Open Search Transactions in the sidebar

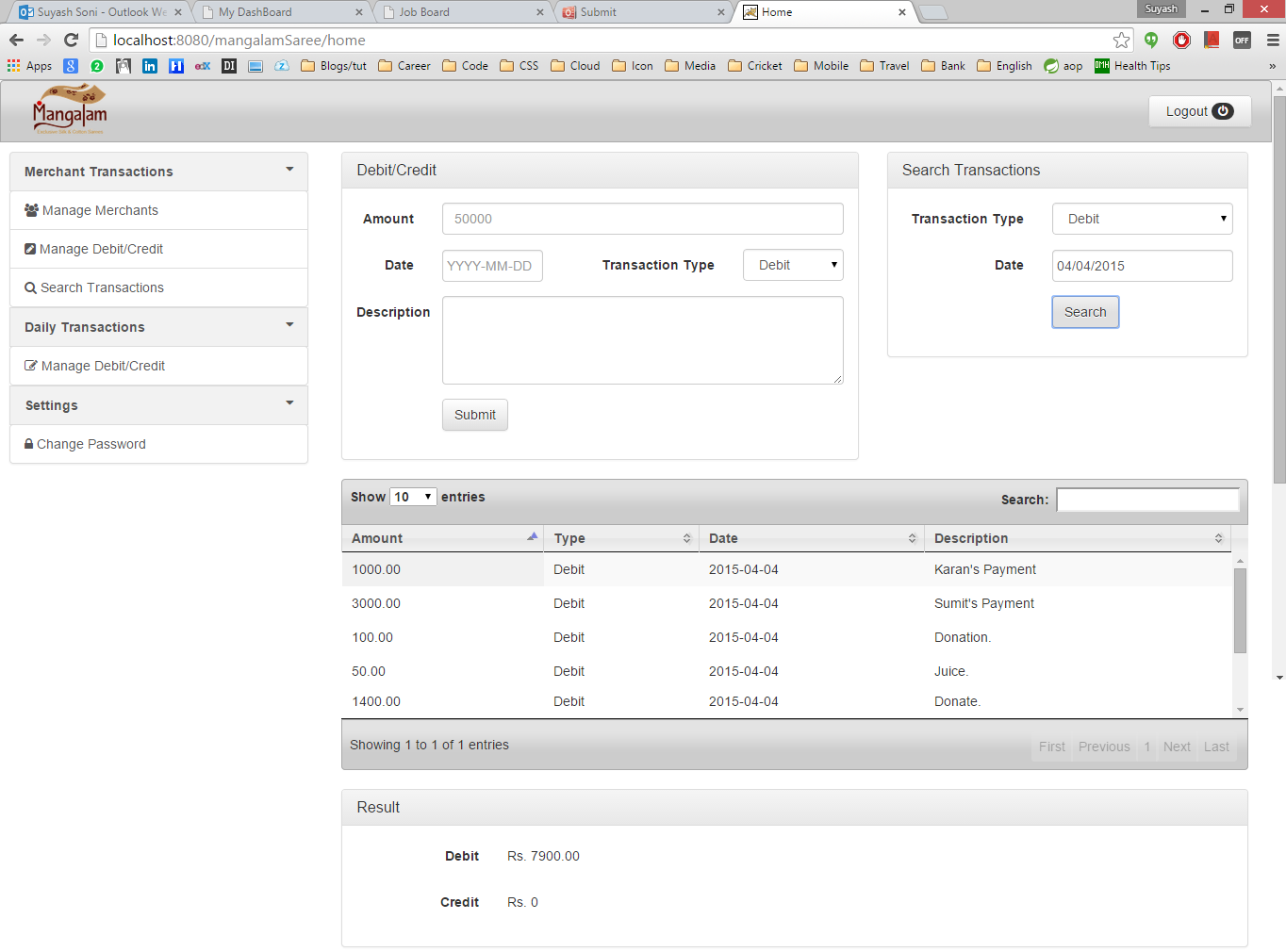pyautogui.click(x=158, y=287)
